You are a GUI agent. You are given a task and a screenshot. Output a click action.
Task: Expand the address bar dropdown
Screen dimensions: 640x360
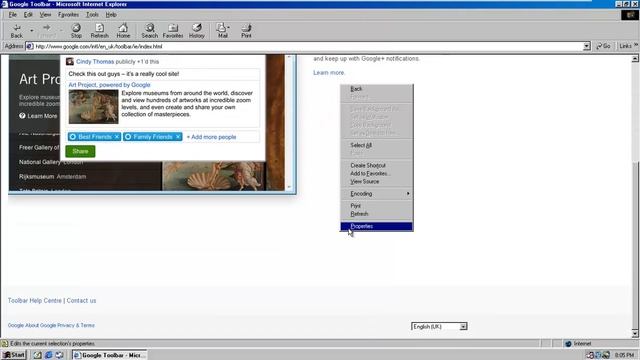pyautogui.click(x=587, y=46)
